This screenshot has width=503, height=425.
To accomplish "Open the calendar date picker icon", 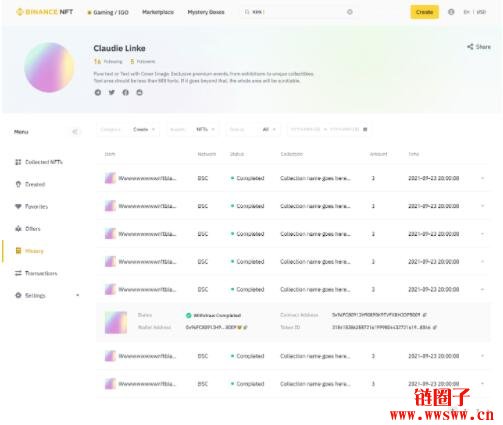I will [365, 129].
